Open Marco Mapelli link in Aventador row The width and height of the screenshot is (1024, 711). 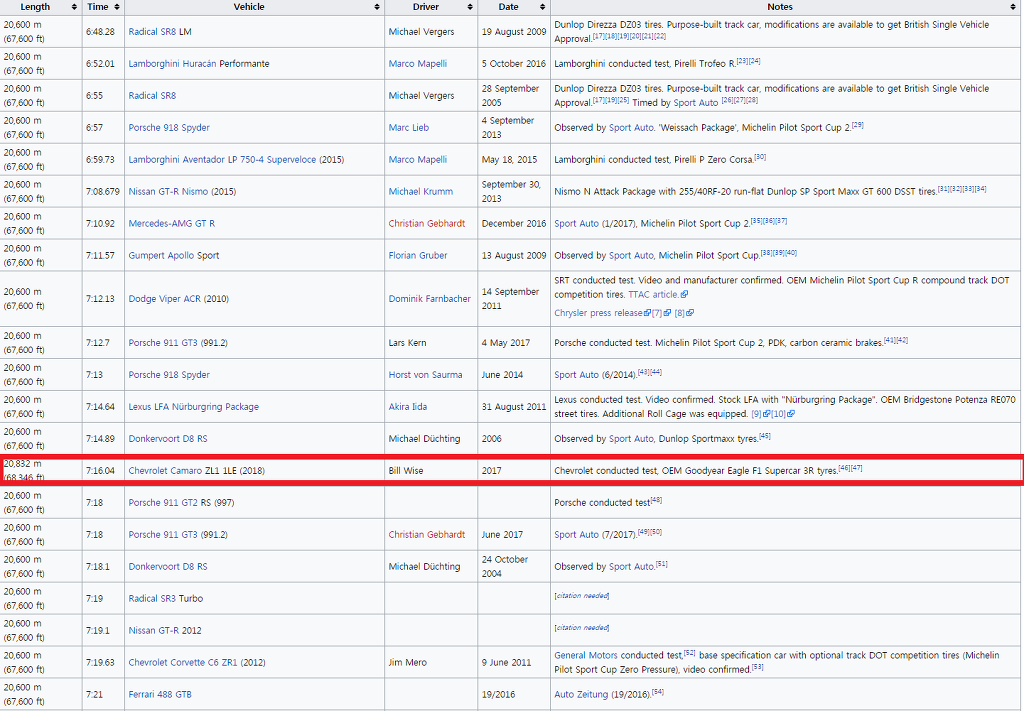(418, 159)
